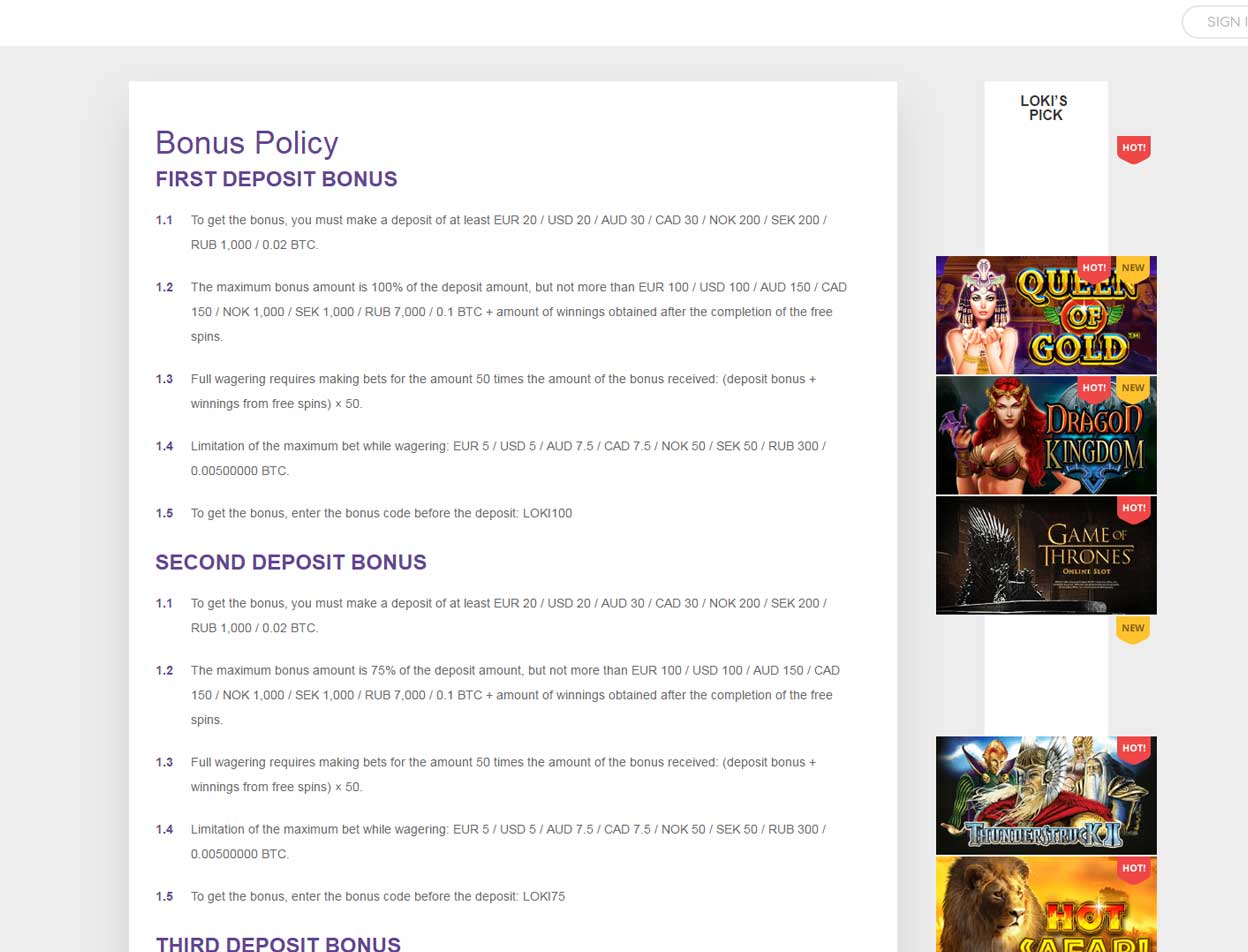Screen dimensions: 1248x952
Task: Click the standalone NEW badge below Game of Thrones
Action: point(1134,630)
